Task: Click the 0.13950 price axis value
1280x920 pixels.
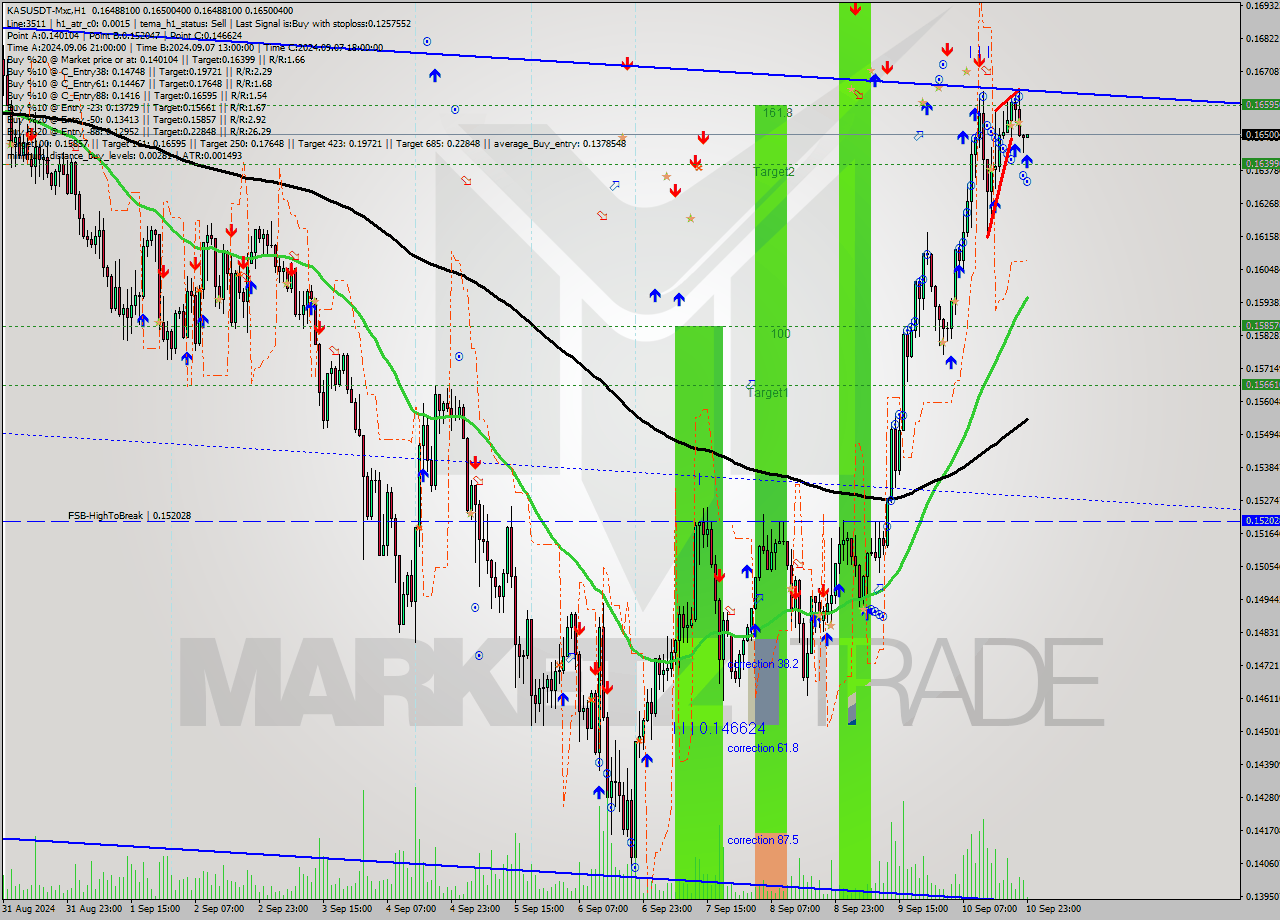Action: click(1264, 896)
